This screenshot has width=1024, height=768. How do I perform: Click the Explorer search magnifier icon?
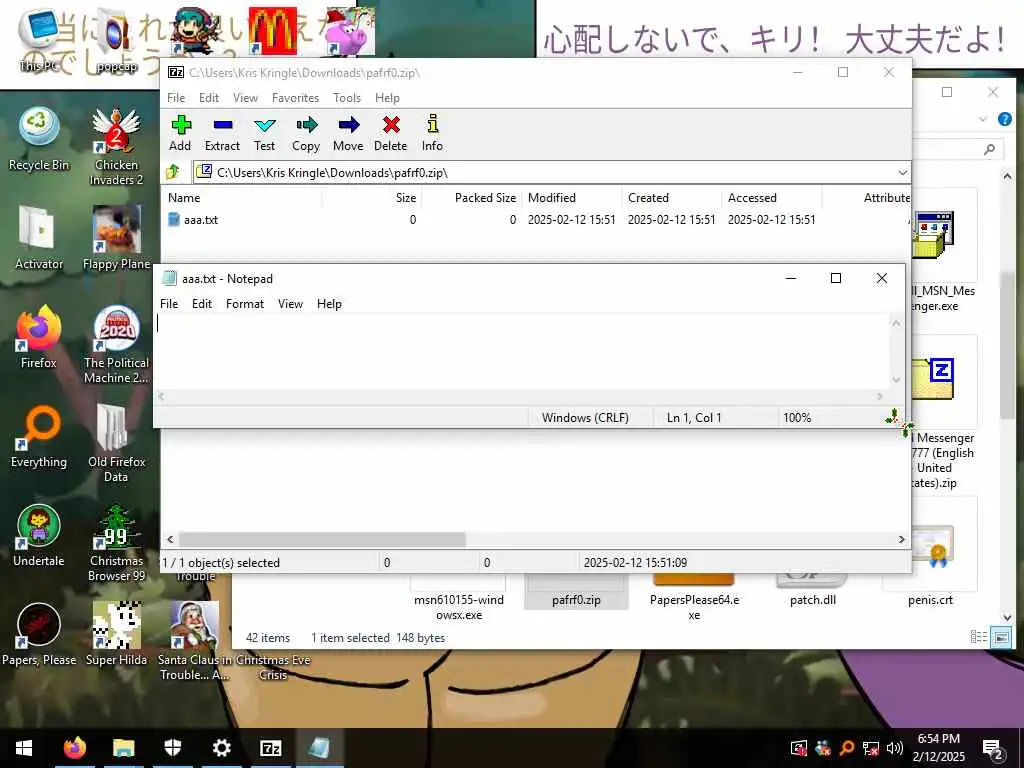(990, 150)
